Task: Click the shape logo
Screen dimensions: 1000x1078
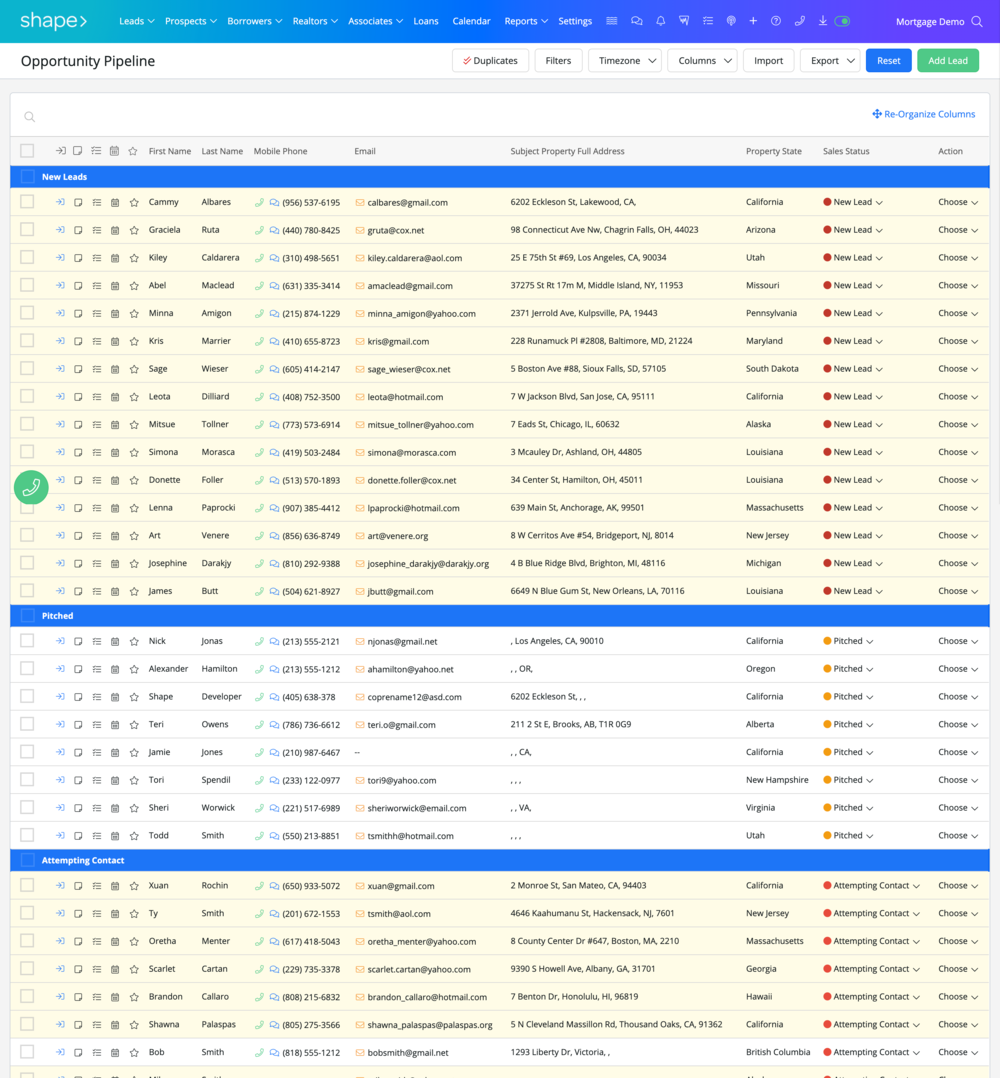Action: (x=54, y=21)
